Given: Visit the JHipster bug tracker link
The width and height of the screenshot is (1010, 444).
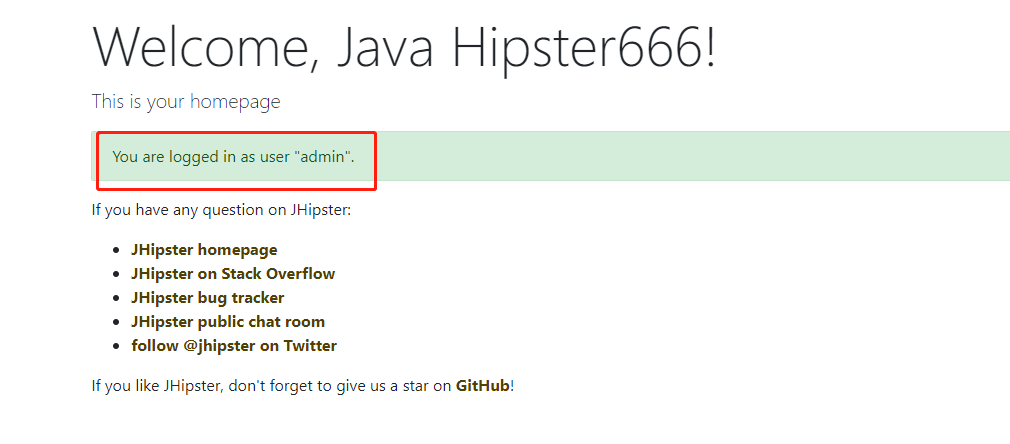Looking at the screenshot, I should pyautogui.click(x=207, y=298).
